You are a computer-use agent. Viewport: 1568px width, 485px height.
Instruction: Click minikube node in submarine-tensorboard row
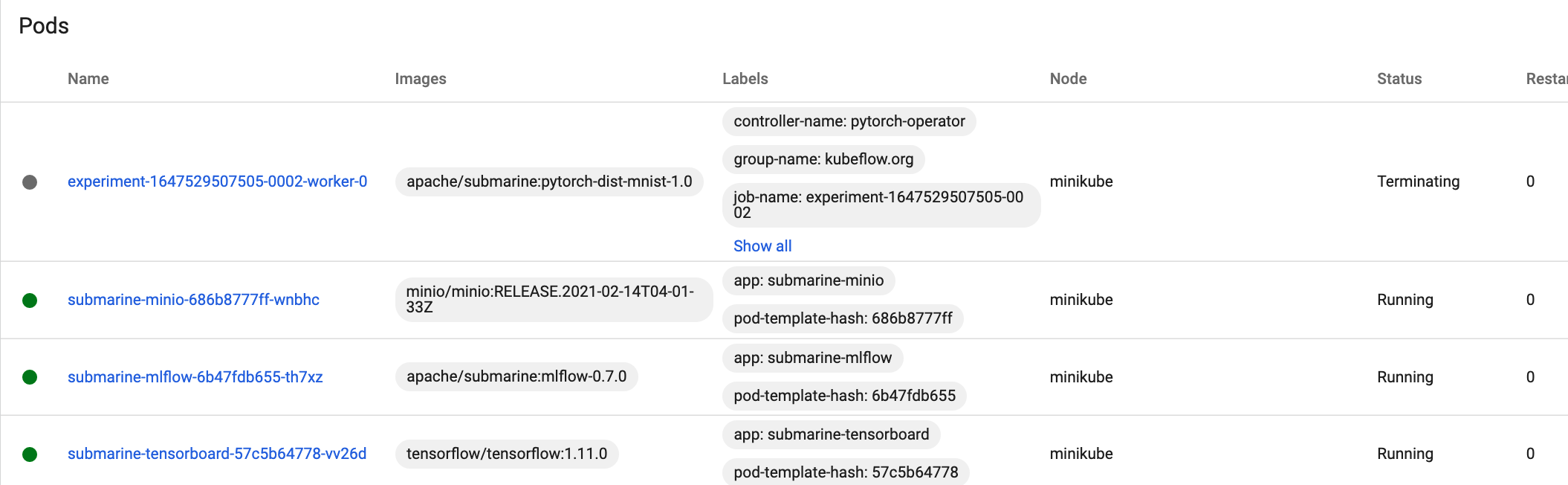1081,454
